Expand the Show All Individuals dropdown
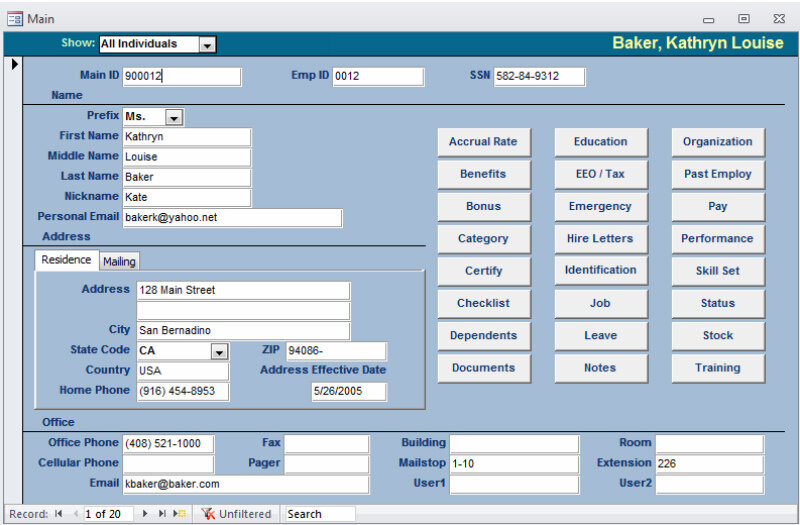 [x=206, y=44]
